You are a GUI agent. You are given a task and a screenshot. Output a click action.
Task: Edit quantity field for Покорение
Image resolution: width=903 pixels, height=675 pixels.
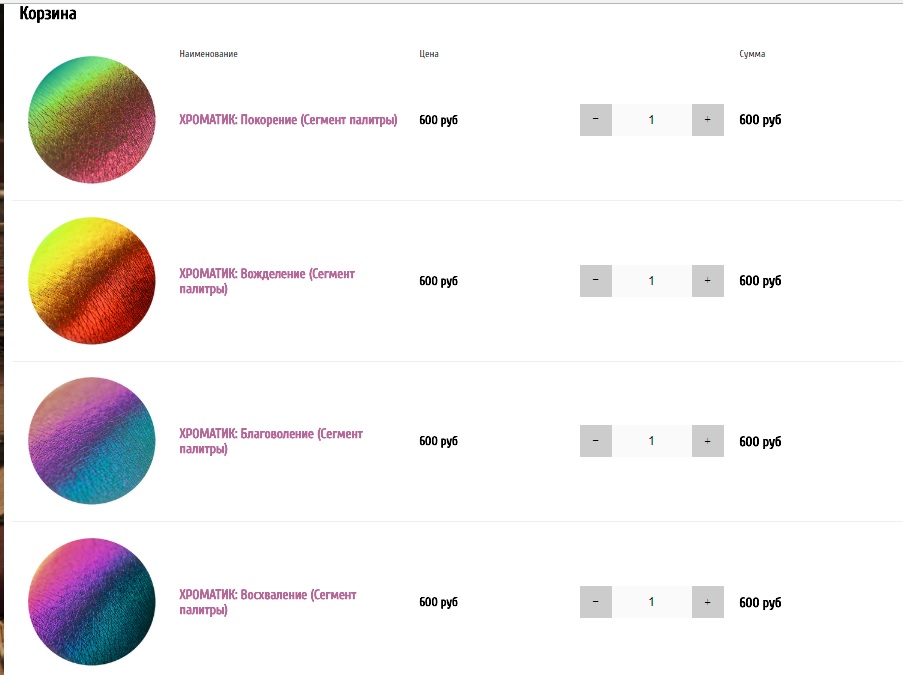[x=651, y=120]
